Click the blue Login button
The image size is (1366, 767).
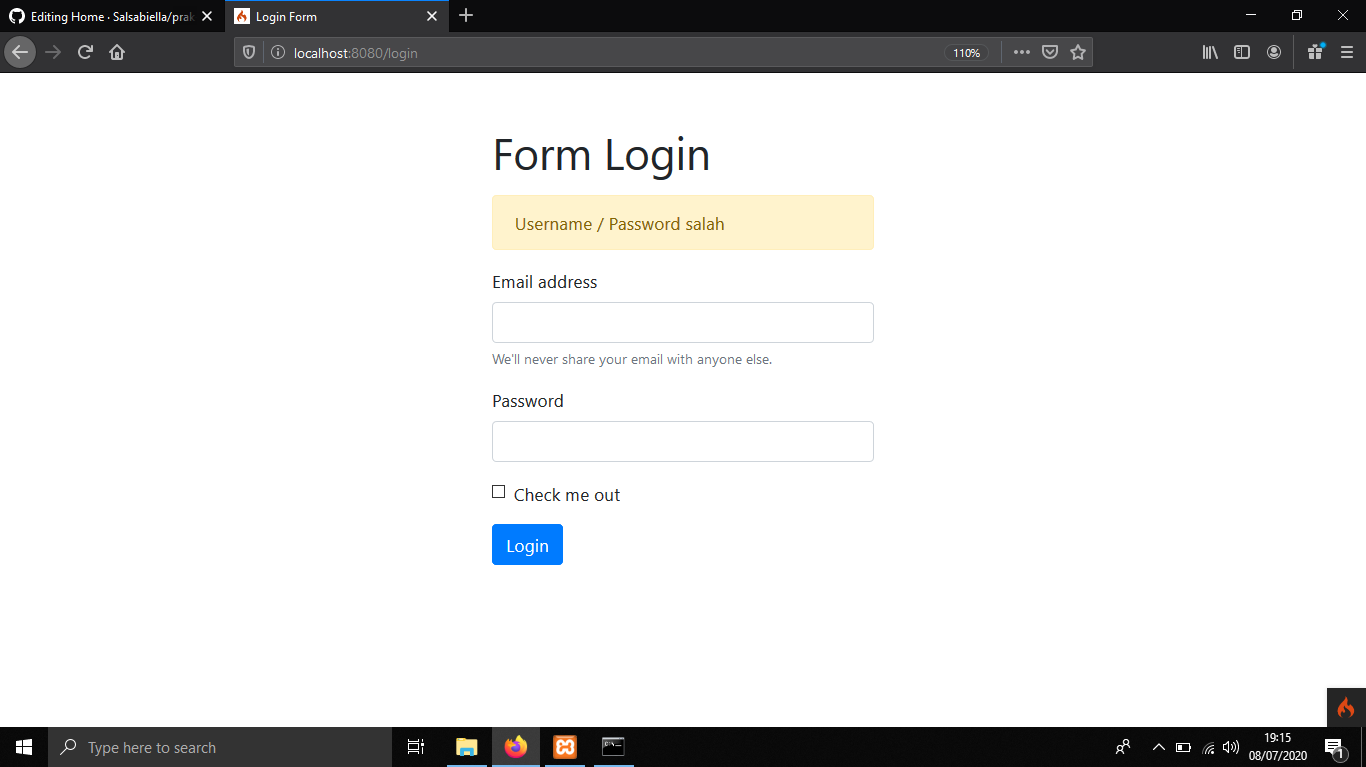tap(527, 545)
